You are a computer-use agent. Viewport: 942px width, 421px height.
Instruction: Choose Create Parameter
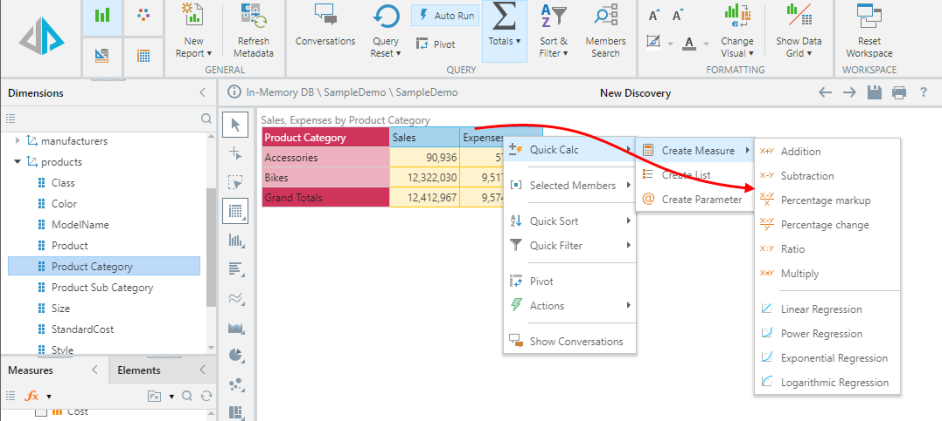pyautogui.click(x=695, y=199)
